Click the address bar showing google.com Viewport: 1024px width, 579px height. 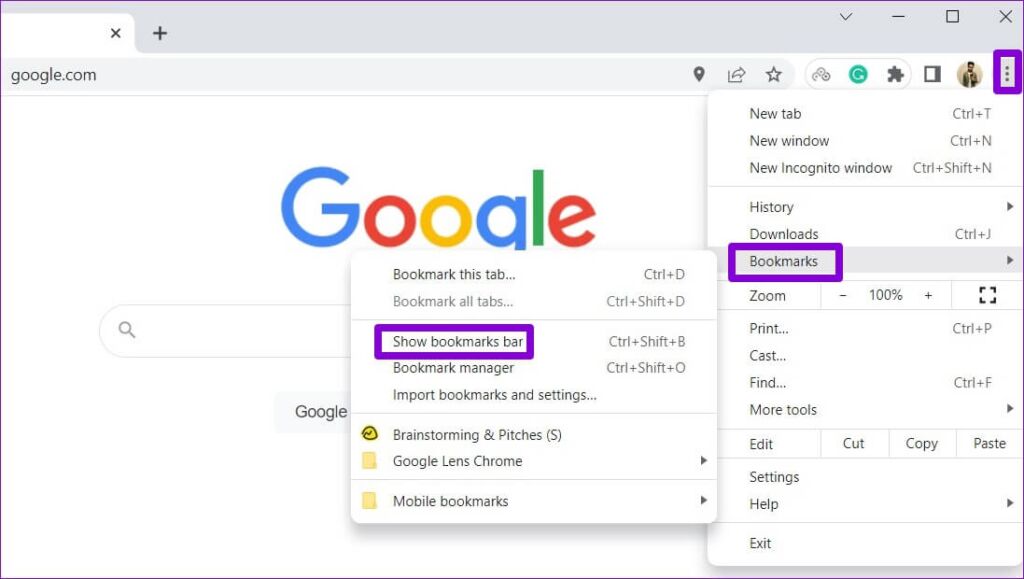53,74
